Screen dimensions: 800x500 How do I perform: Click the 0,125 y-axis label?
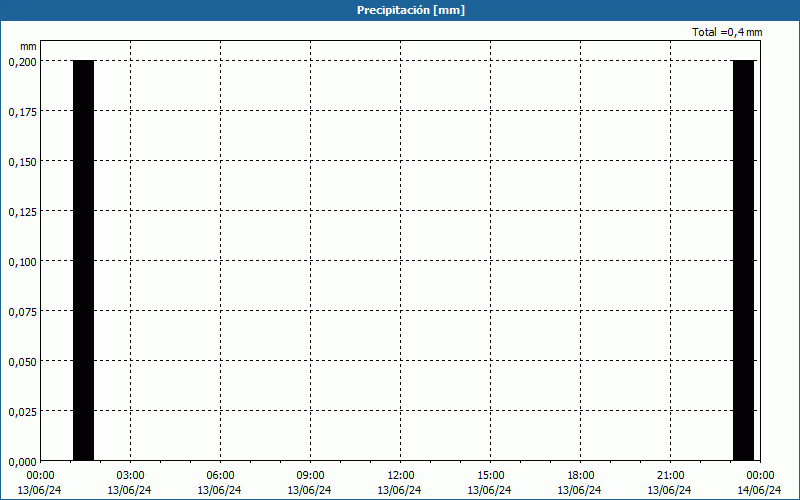coord(22,212)
